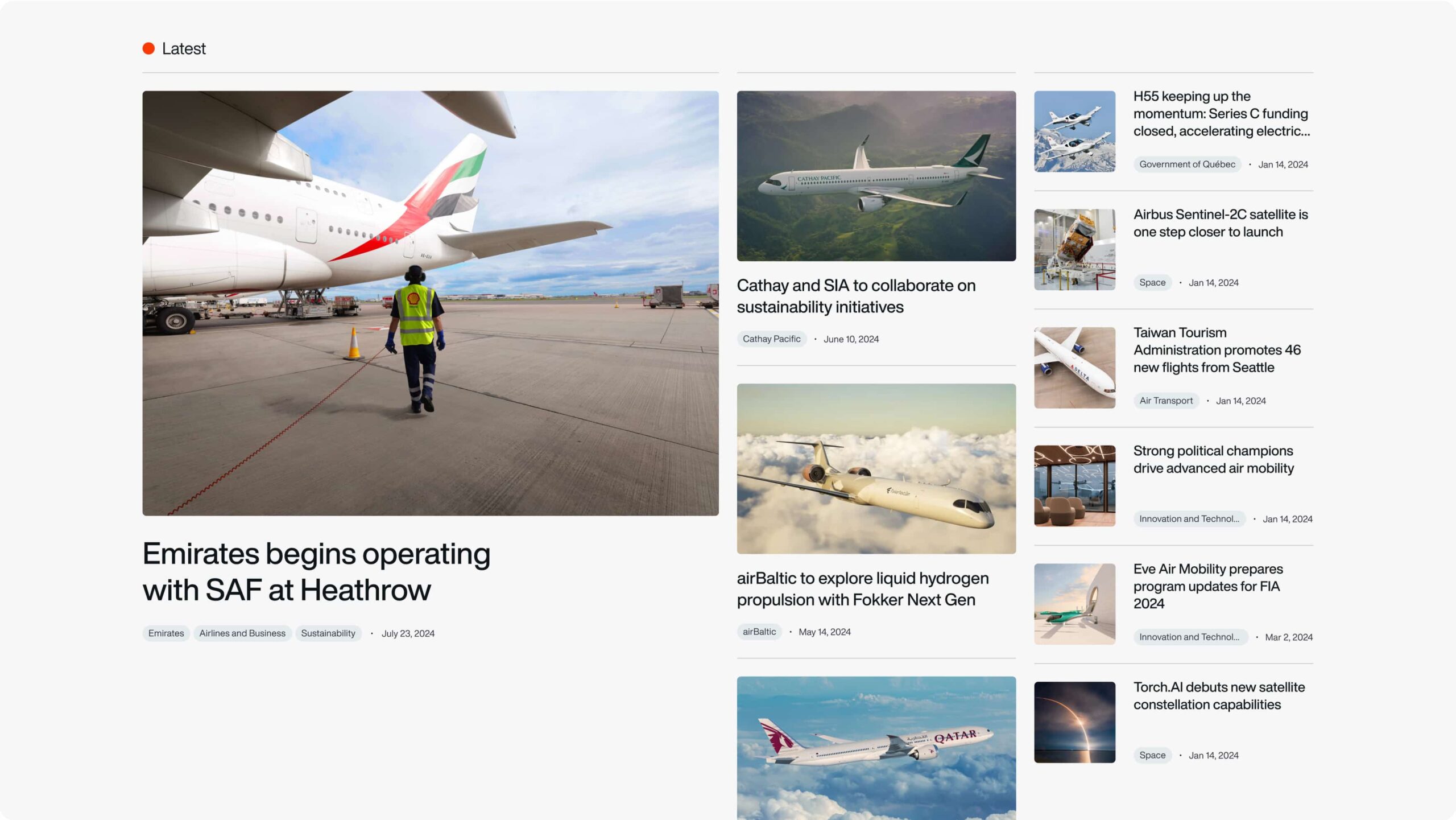Click the airBaltic tag chip
Image resolution: width=1456 pixels, height=820 pixels.
click(759, 632)
